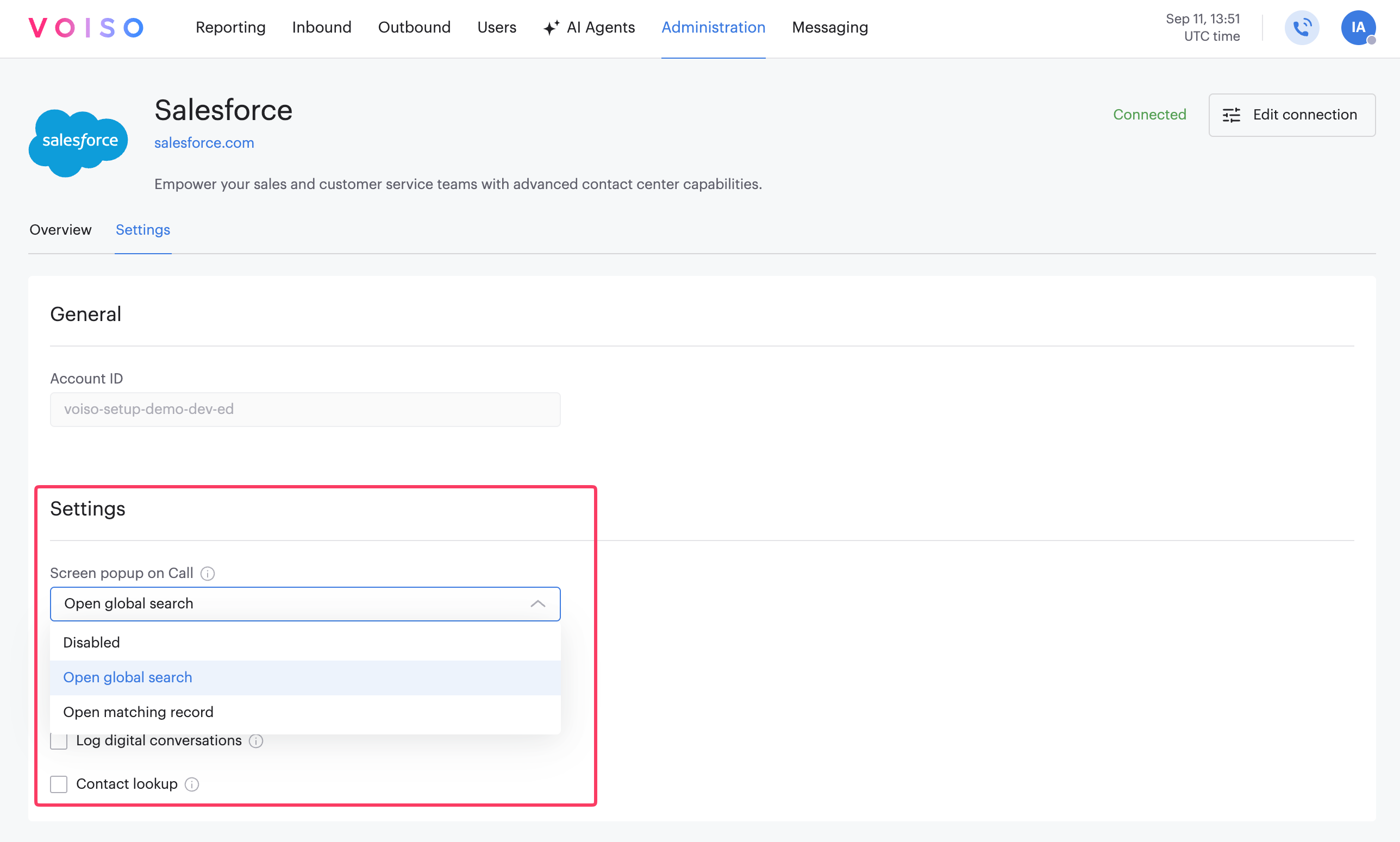The image size is (1400, 842).
Task: Open the Messaging menu
Action: [x=830, y=27]
